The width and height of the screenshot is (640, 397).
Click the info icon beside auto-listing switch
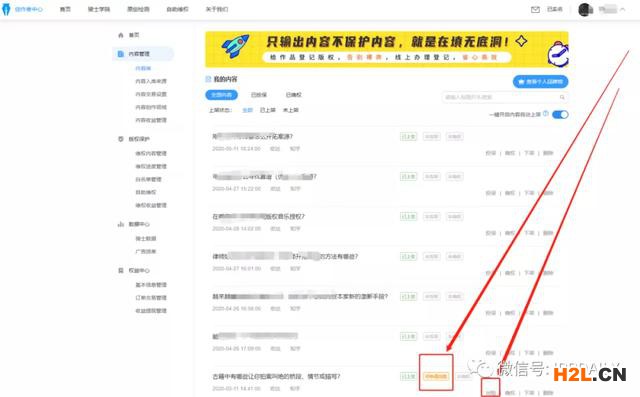tap(546, 114)
